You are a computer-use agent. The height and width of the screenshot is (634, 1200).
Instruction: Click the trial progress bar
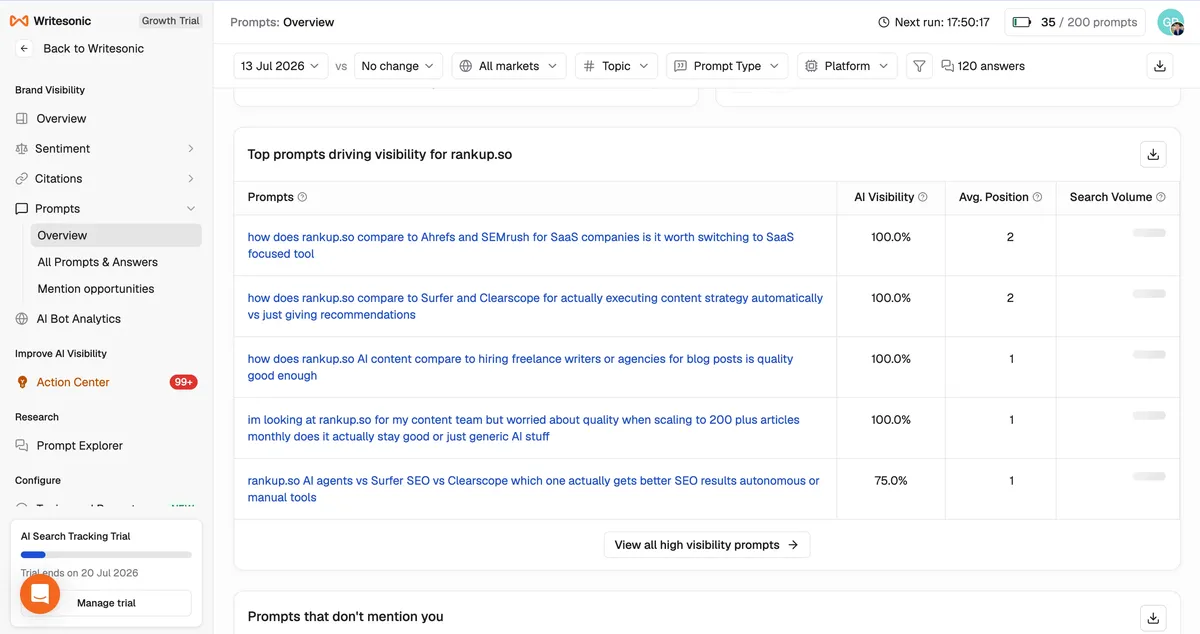(x=106, y=555)
